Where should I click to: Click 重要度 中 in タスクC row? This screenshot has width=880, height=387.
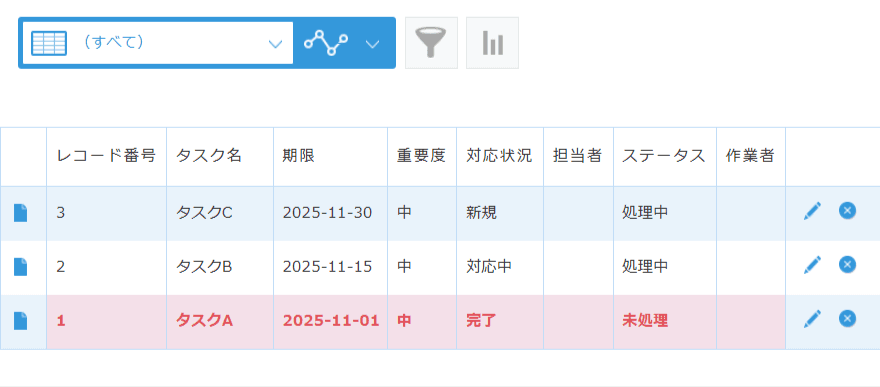tap(422, 213)
